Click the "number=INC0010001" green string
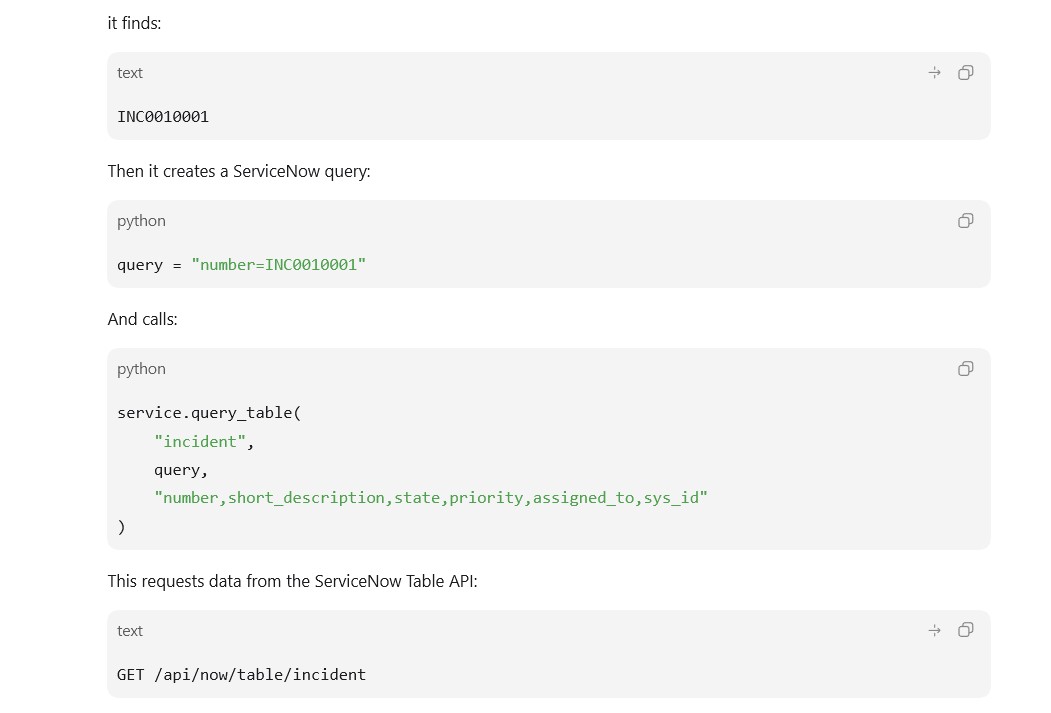This screenshot has width=1051, height=713. point(279,265)
